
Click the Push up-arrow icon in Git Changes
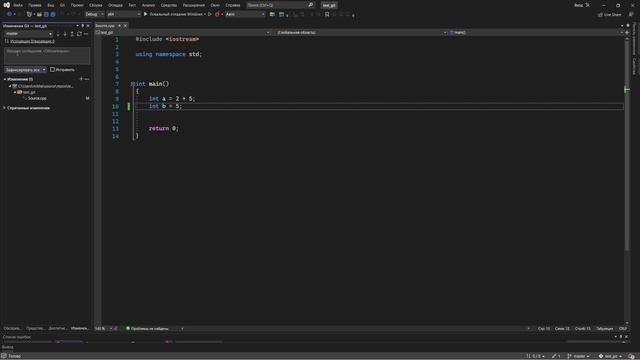tap(72, 34)
